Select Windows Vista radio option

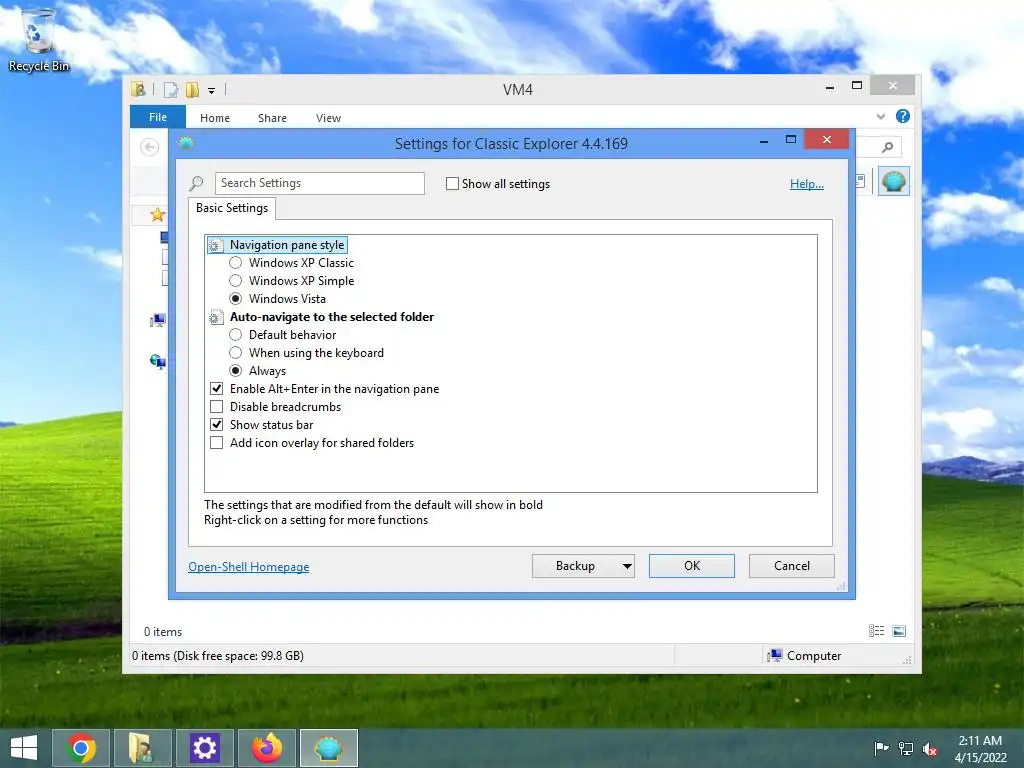[236, 298]
